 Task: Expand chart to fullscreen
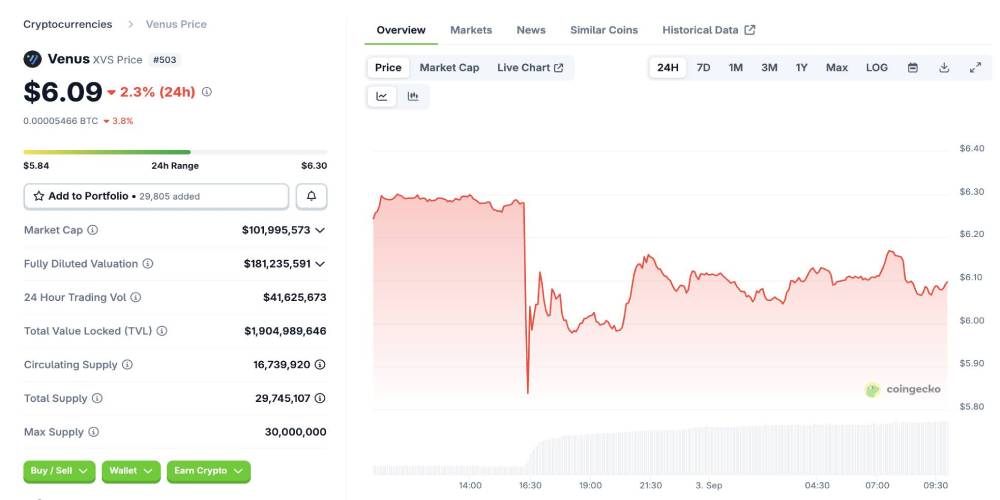click(975, 68)
